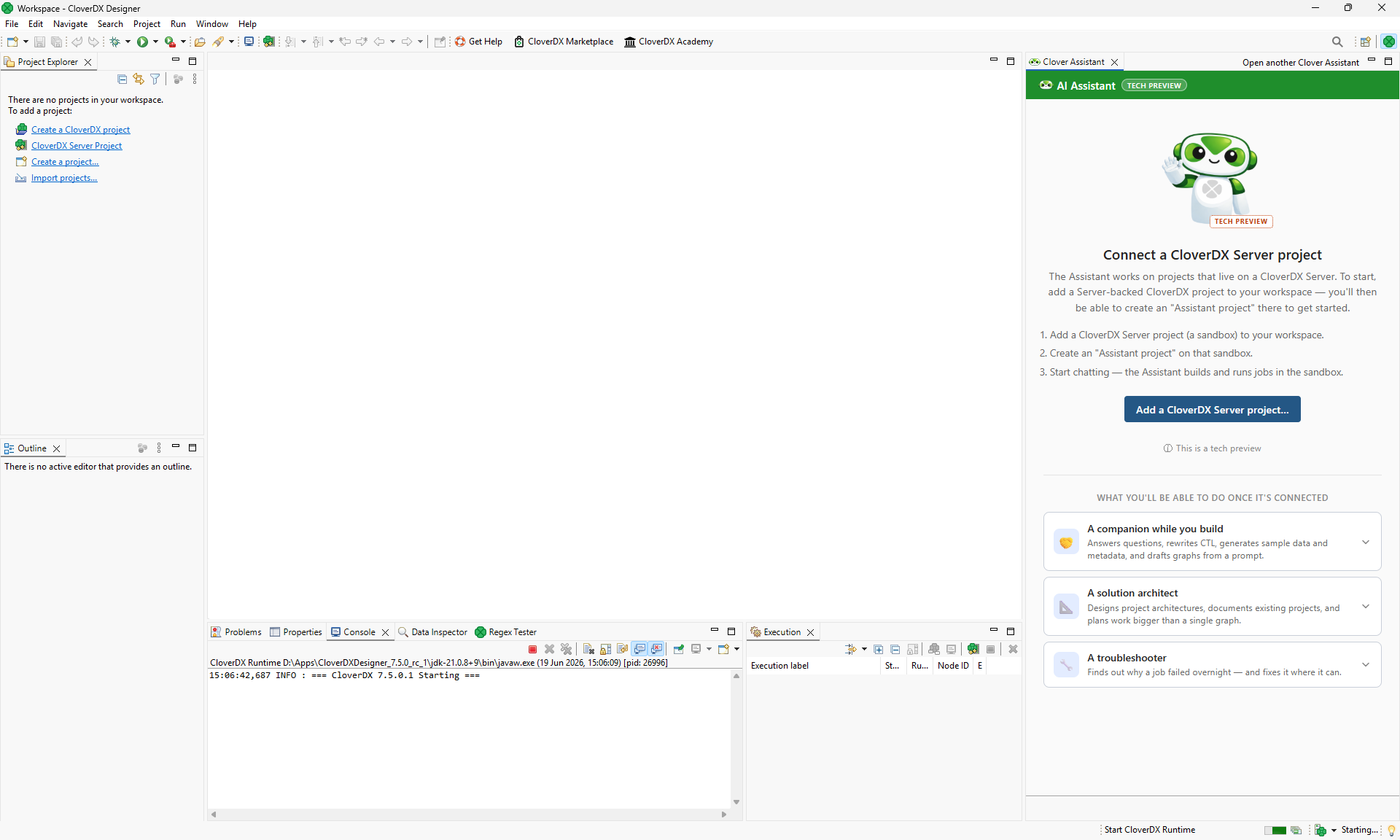This screenshot has height=840, width=1400.
Task: Click the green clover icon in Execution toolbar
Action: pos(973,649)
